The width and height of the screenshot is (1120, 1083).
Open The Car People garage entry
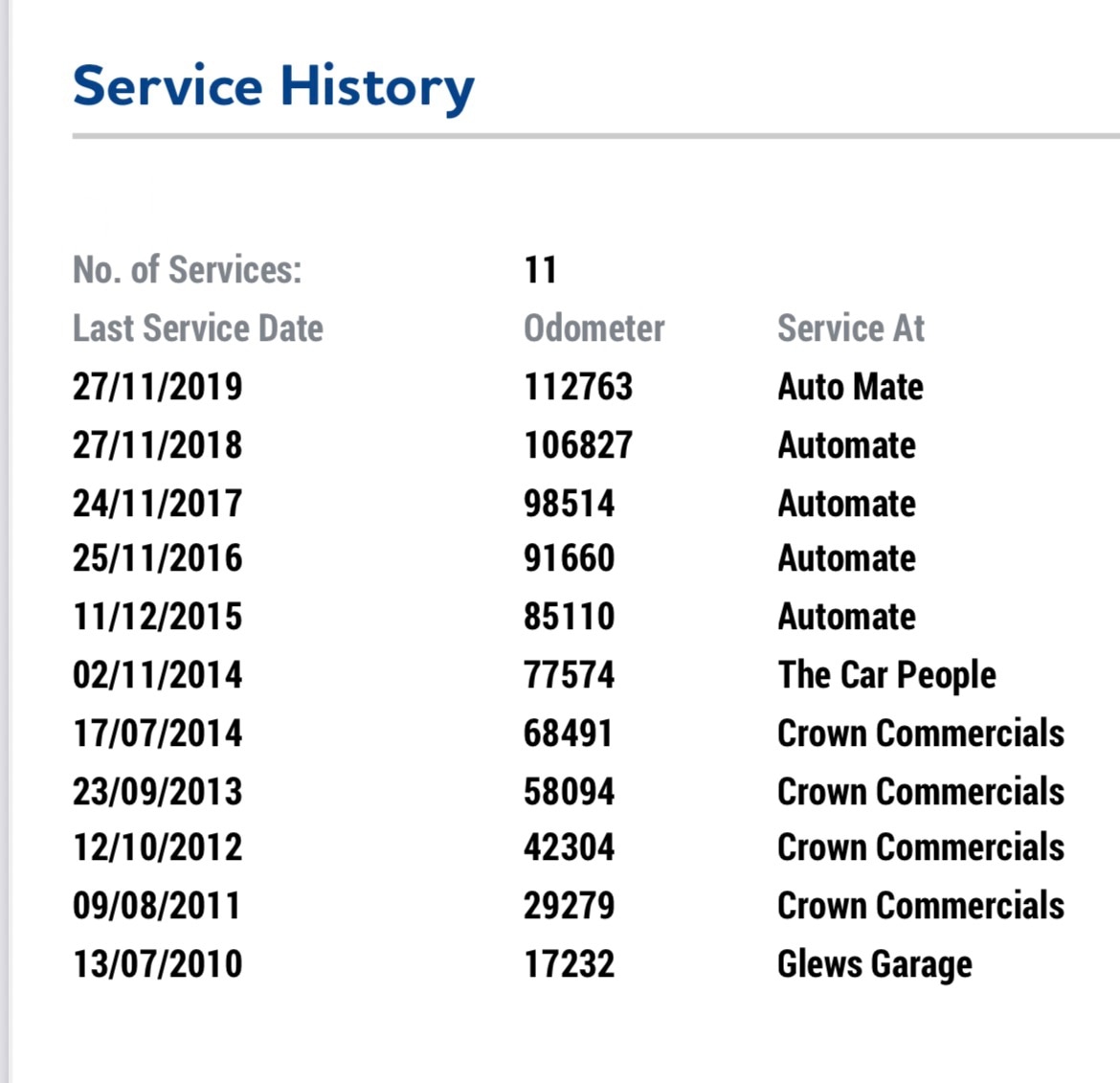coord(886,675)
